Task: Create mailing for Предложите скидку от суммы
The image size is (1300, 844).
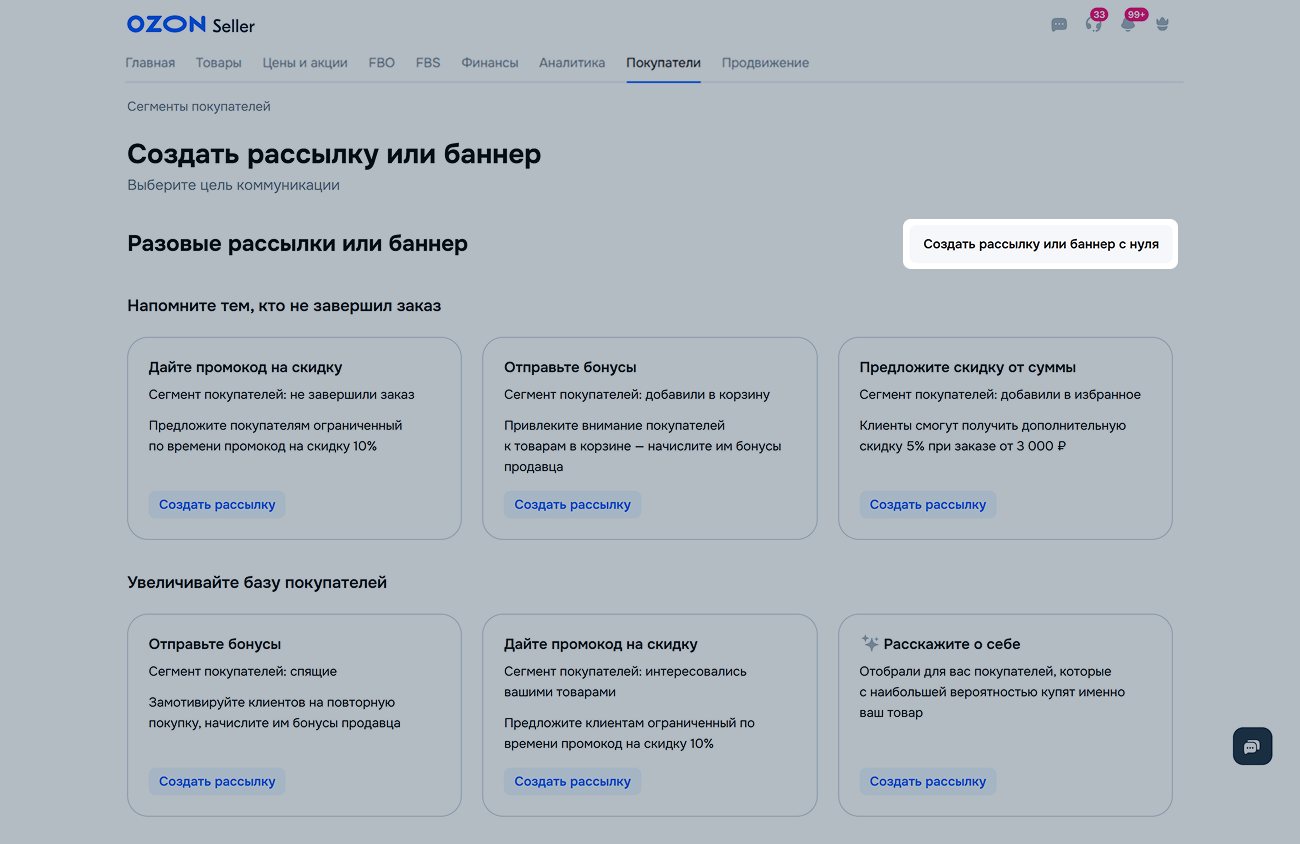Action: (x=927, y=505)
